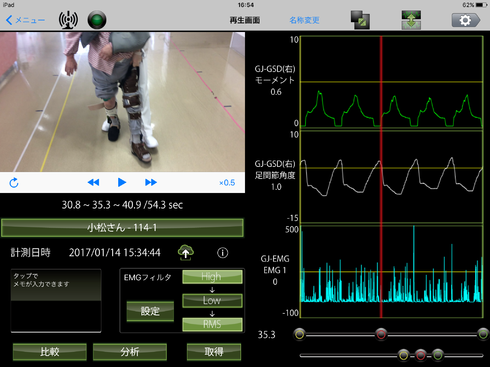Image resolution: width=490 pixels, height=367 pixels.
Task: Open 名称変更 rename option
Action: pyautogui.click(x=304, y=20)
